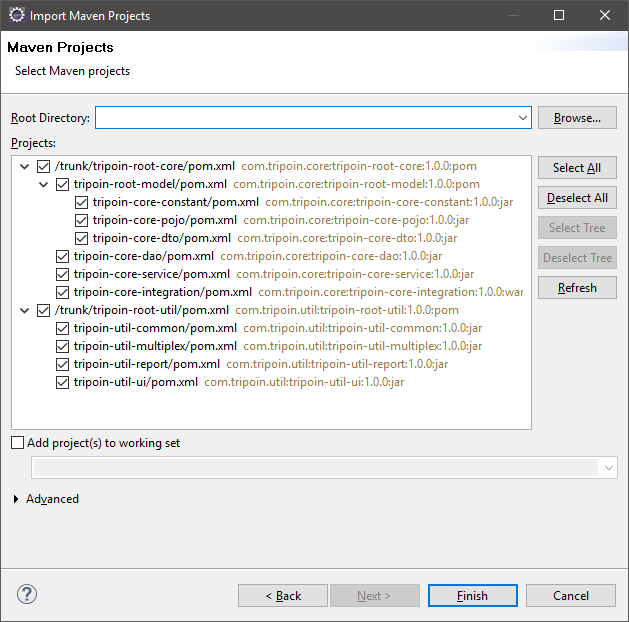Click the Deselect Tree button
This screenshot has width=629, height=622.
tap(577, 258)
